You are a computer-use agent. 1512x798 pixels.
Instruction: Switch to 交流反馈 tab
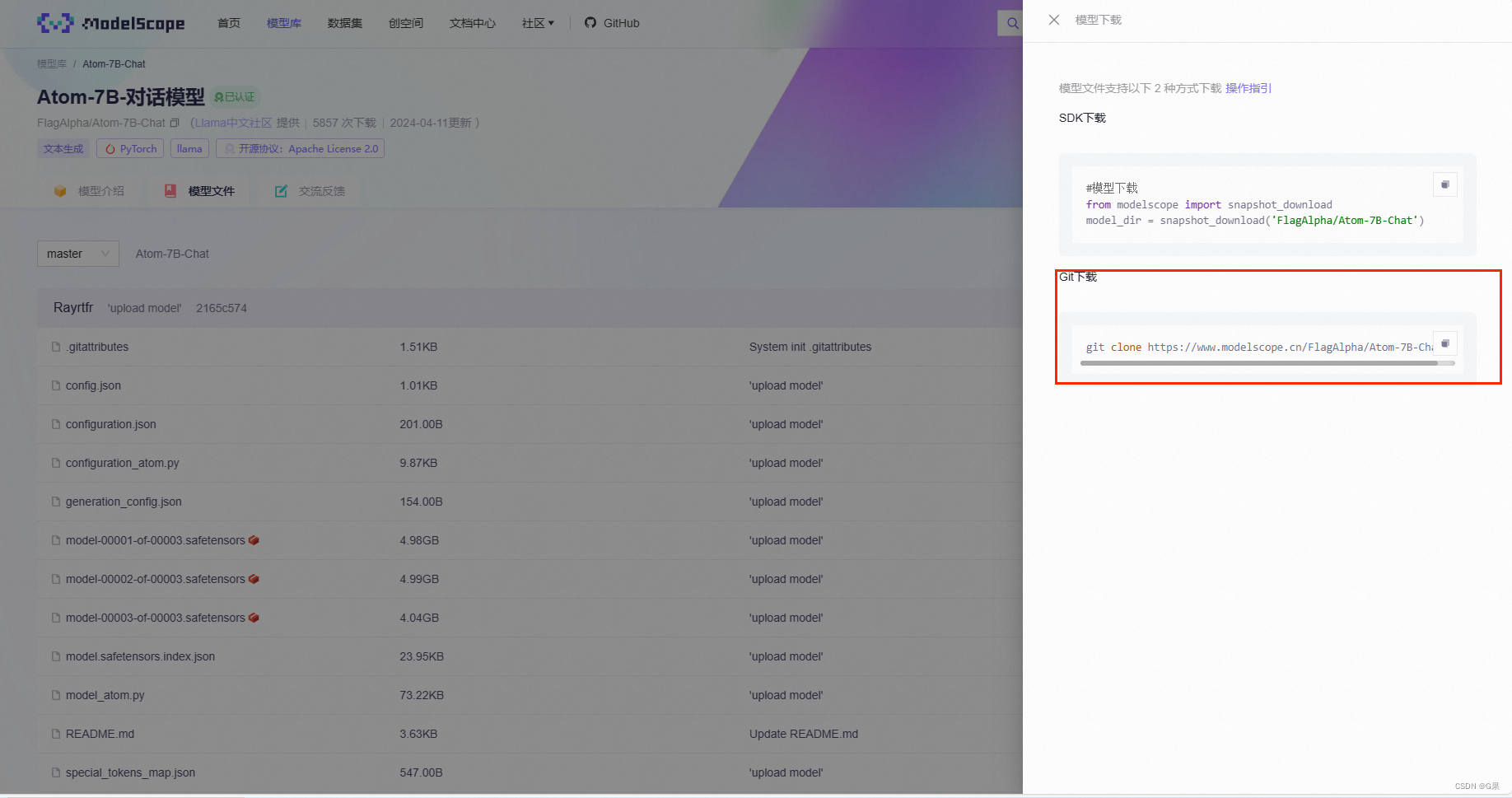click(x=310, y=191)
